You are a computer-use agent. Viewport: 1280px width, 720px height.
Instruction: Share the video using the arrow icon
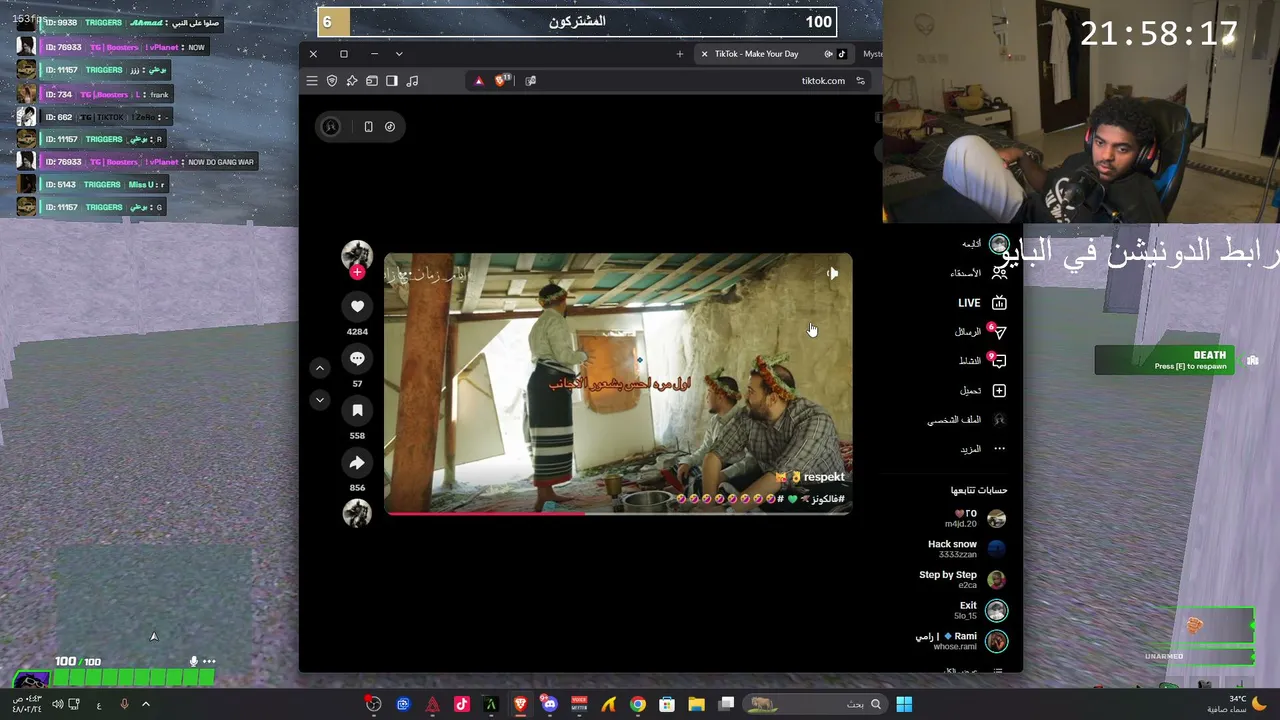point(357,462)
